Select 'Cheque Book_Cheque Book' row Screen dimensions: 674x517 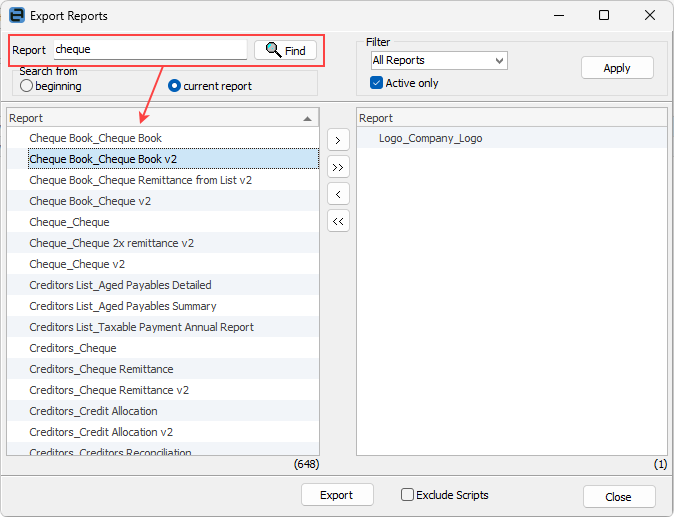162,138
